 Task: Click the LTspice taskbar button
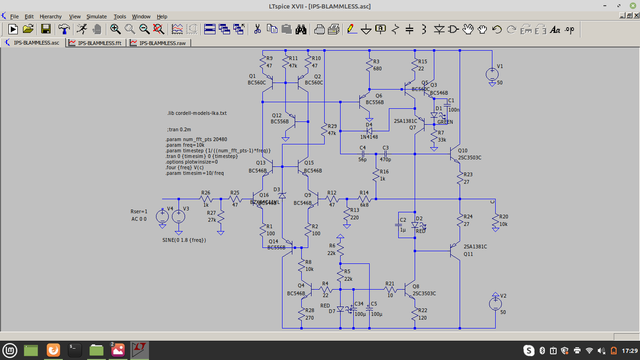pos(140,350)
